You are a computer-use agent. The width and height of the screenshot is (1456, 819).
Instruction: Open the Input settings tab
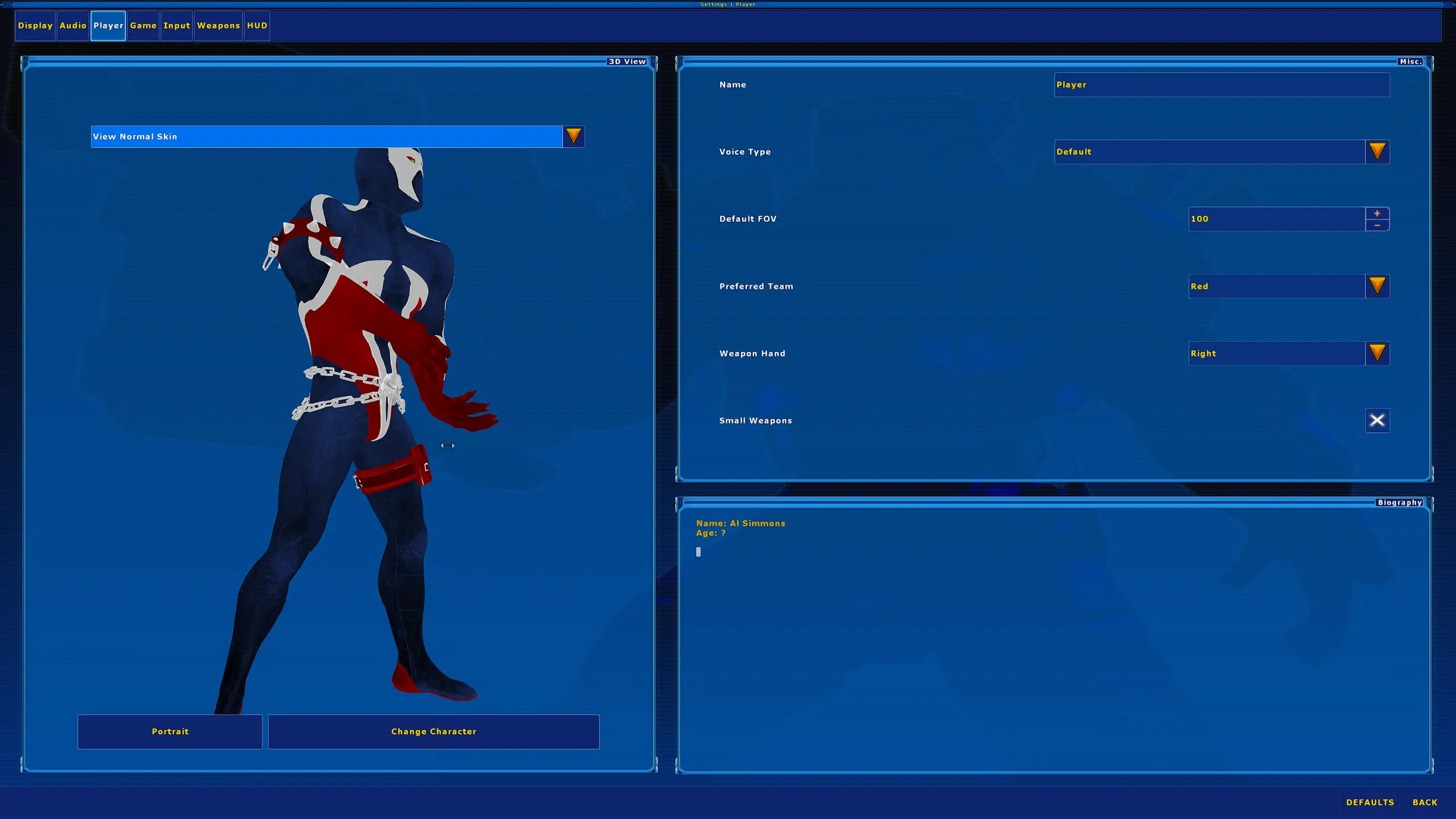[177, 26]
